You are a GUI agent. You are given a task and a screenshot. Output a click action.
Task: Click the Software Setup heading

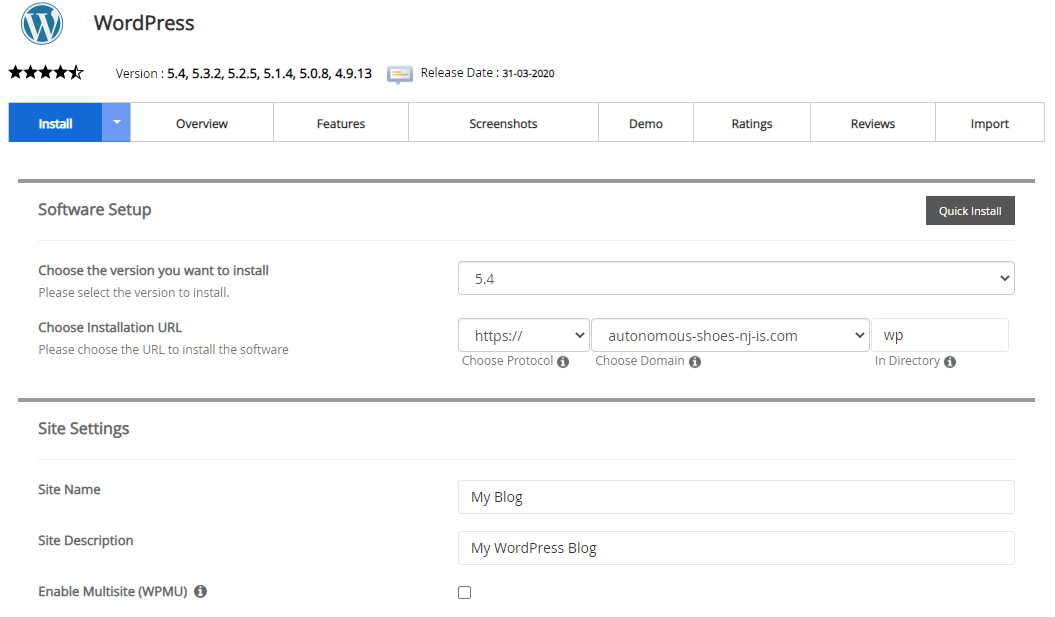click(95, 210)
